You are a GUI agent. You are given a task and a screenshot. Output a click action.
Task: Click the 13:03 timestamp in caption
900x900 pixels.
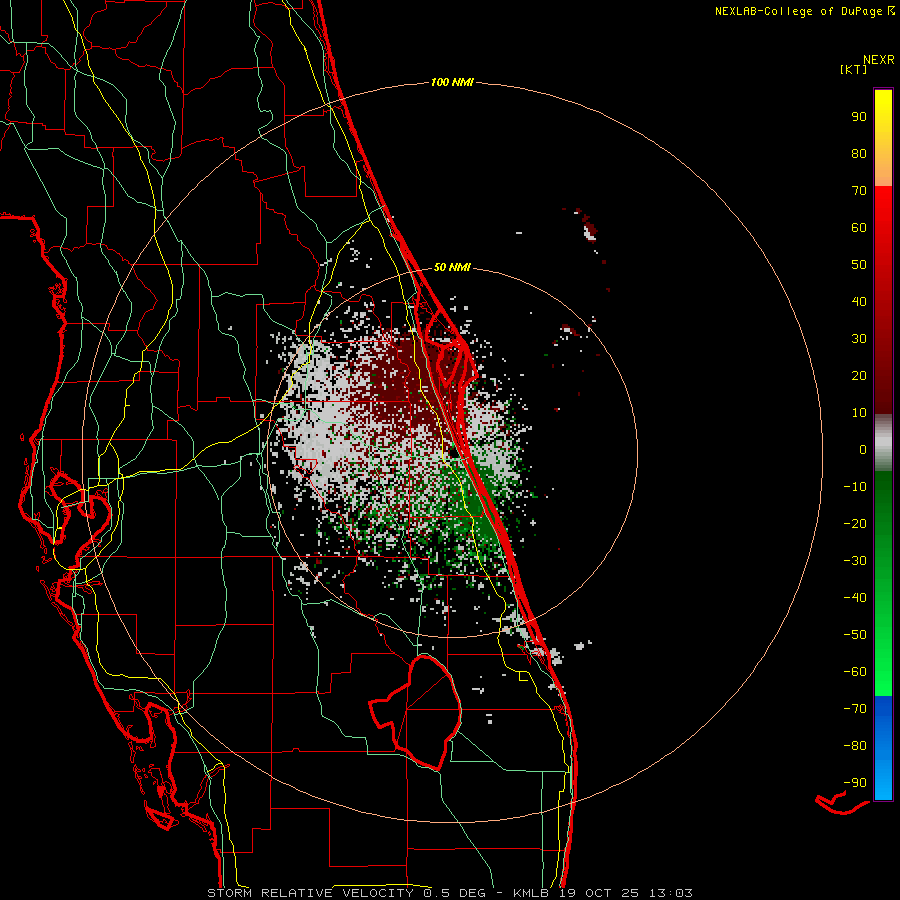(671, 893)
